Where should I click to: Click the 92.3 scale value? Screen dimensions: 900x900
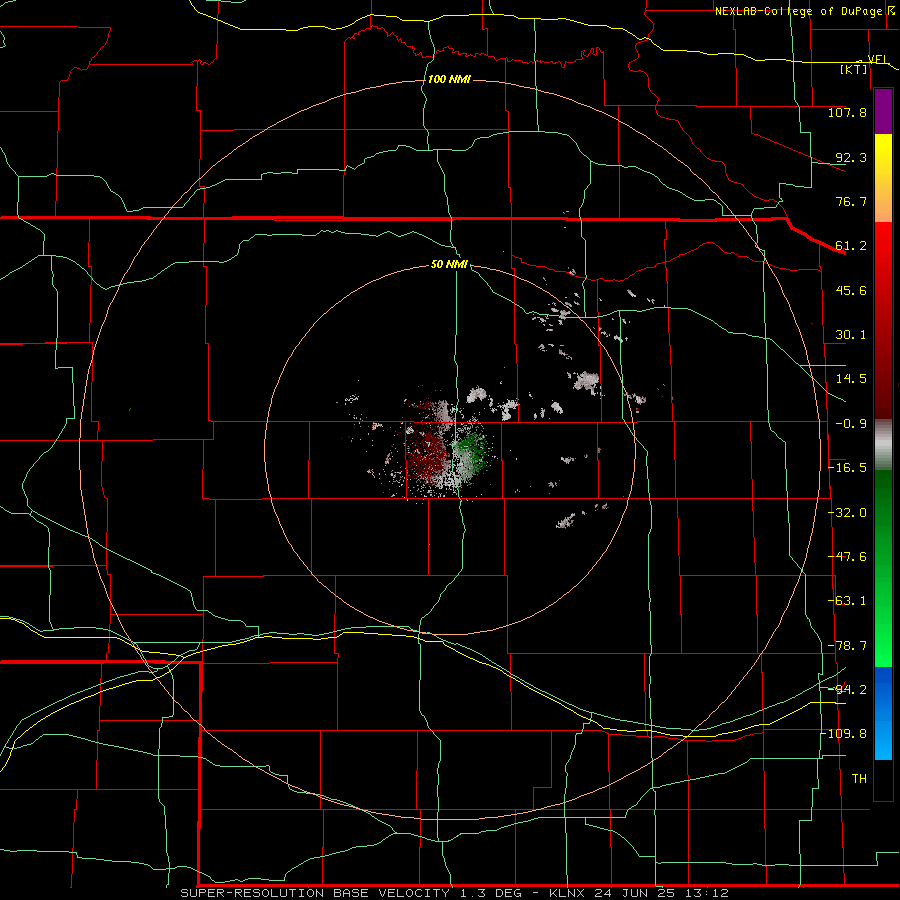click(851, 158)
